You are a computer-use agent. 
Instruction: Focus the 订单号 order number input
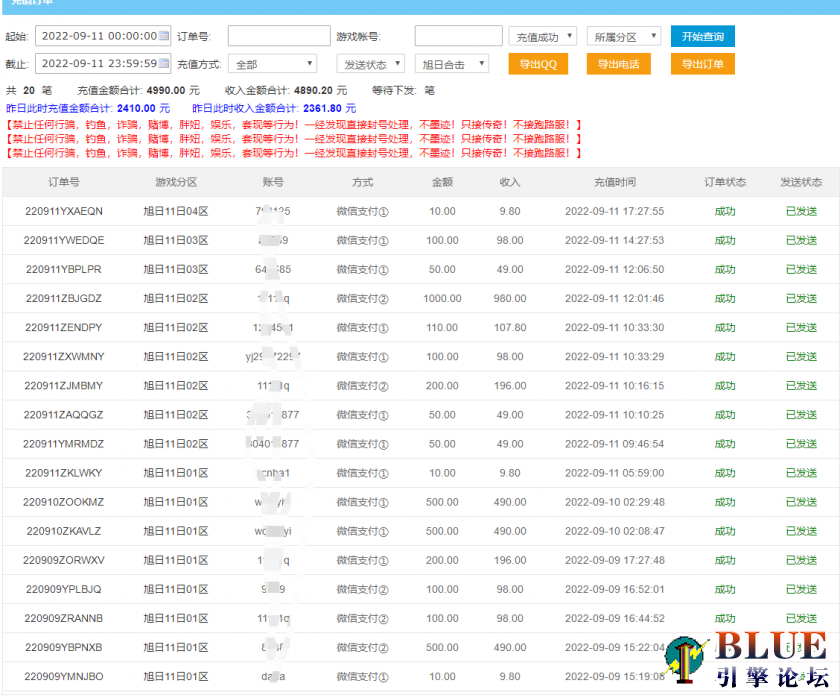click(x=278, y=37)
